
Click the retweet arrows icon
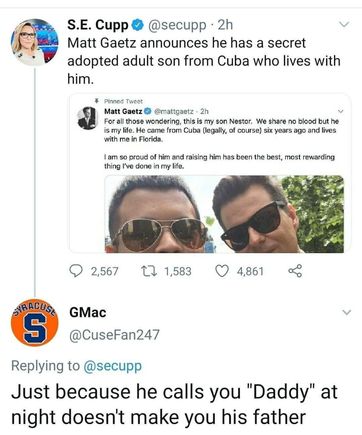click(148, 271)
